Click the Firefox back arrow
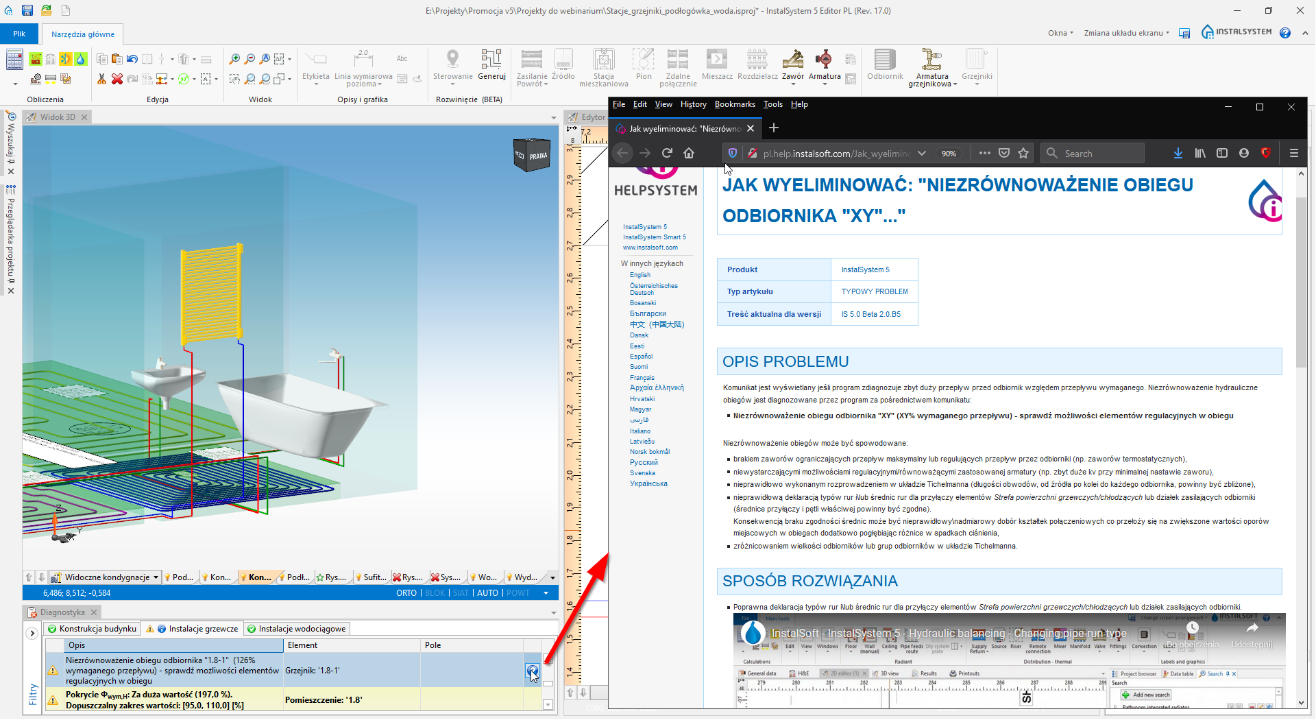 click(623, 153)
